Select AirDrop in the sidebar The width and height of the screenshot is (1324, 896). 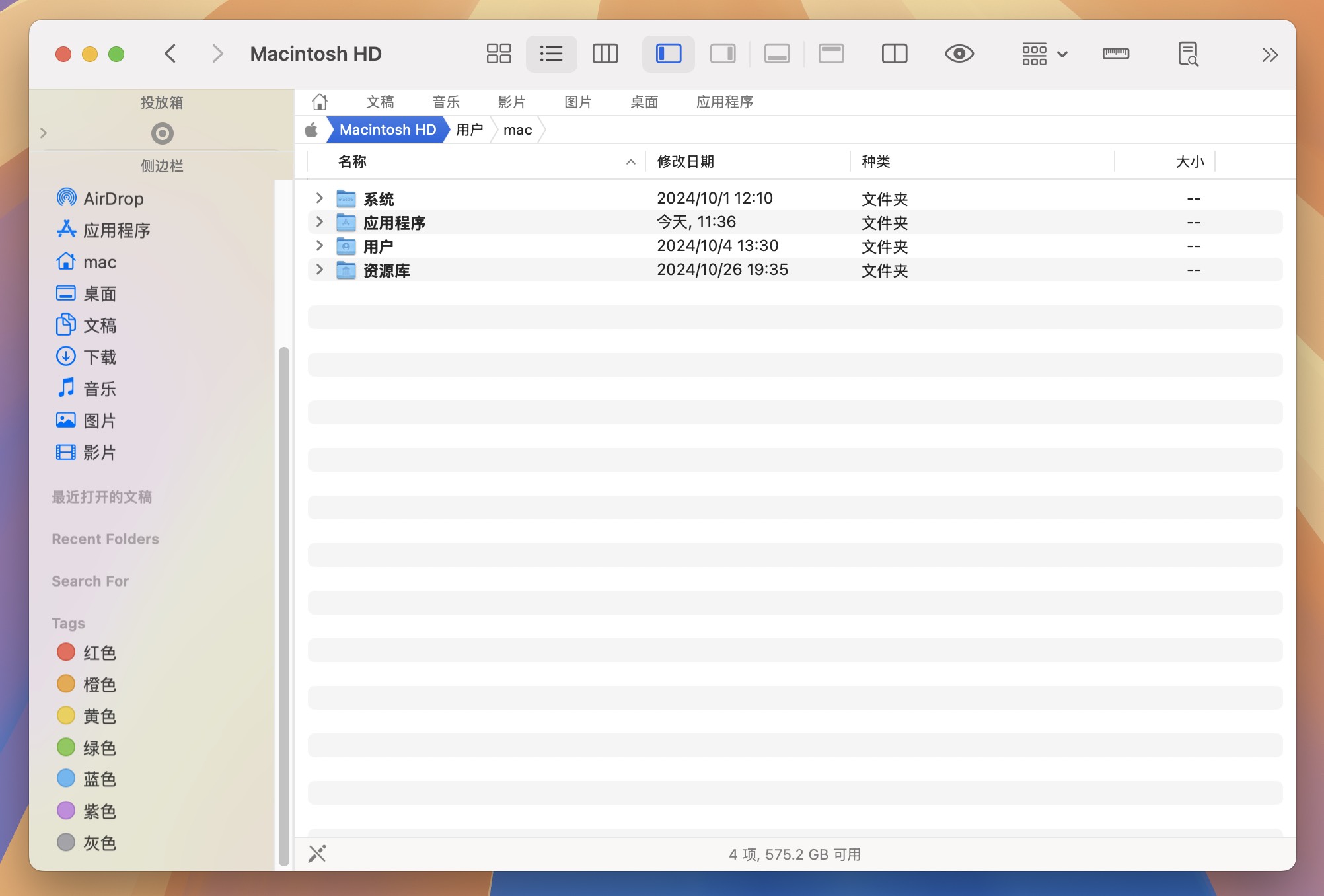coord(114,198)
